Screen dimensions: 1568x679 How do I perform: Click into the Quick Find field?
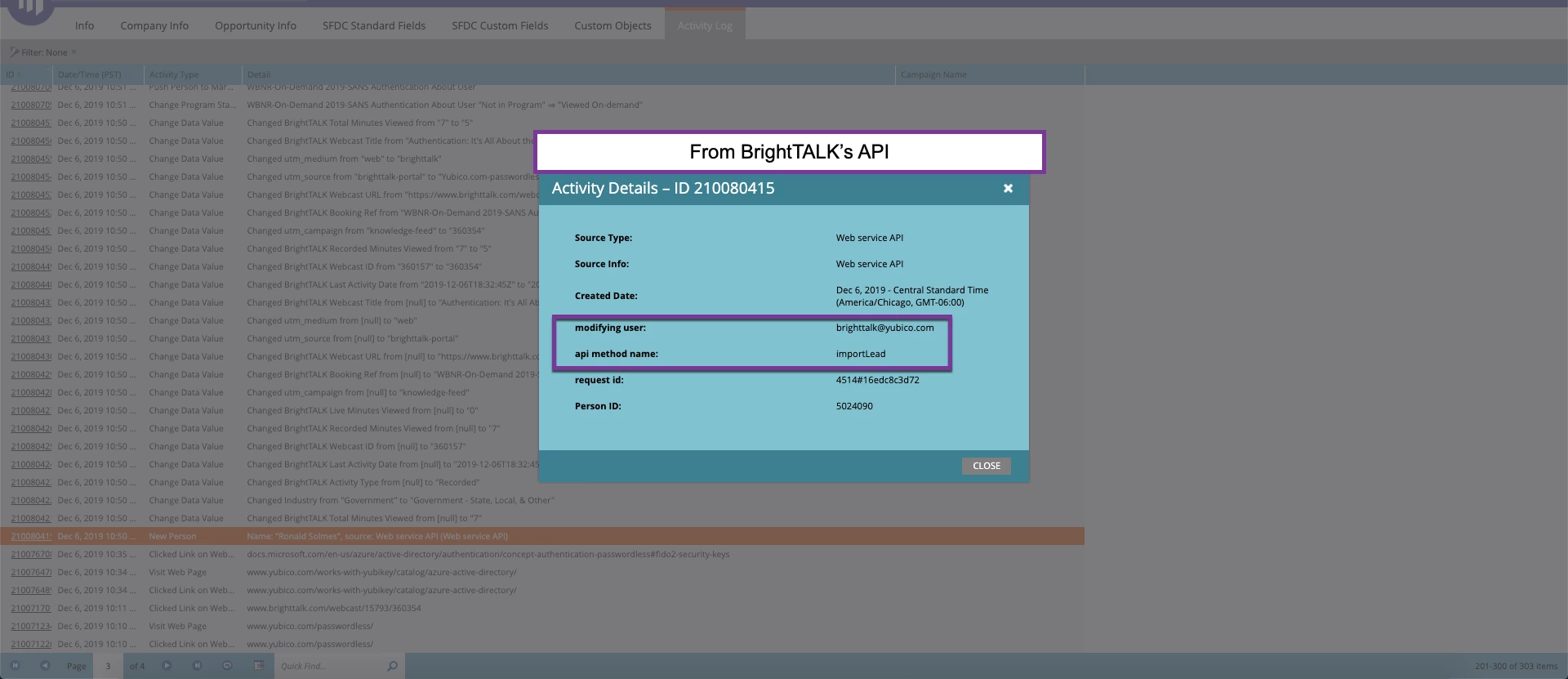pyautogui.click(x=331, y=666)
